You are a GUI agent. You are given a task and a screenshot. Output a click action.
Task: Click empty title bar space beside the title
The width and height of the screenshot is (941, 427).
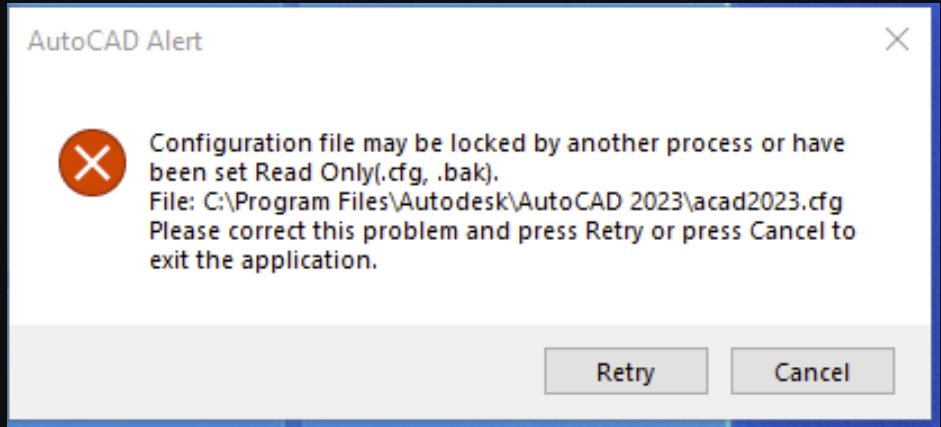(x=500, y=42)
